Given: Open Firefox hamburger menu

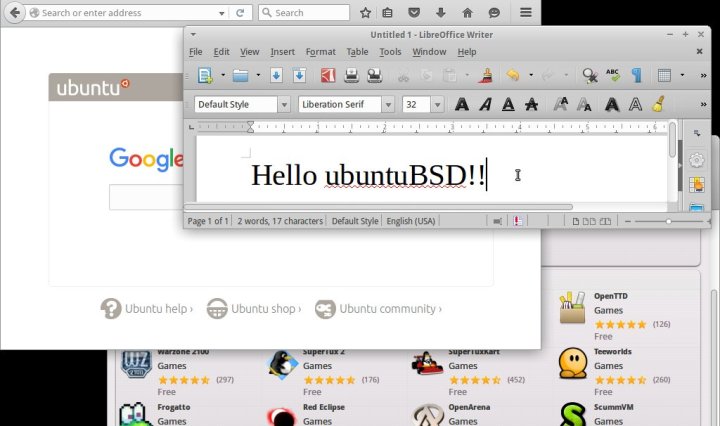Looking at the screenshot, I should [525, 13].
